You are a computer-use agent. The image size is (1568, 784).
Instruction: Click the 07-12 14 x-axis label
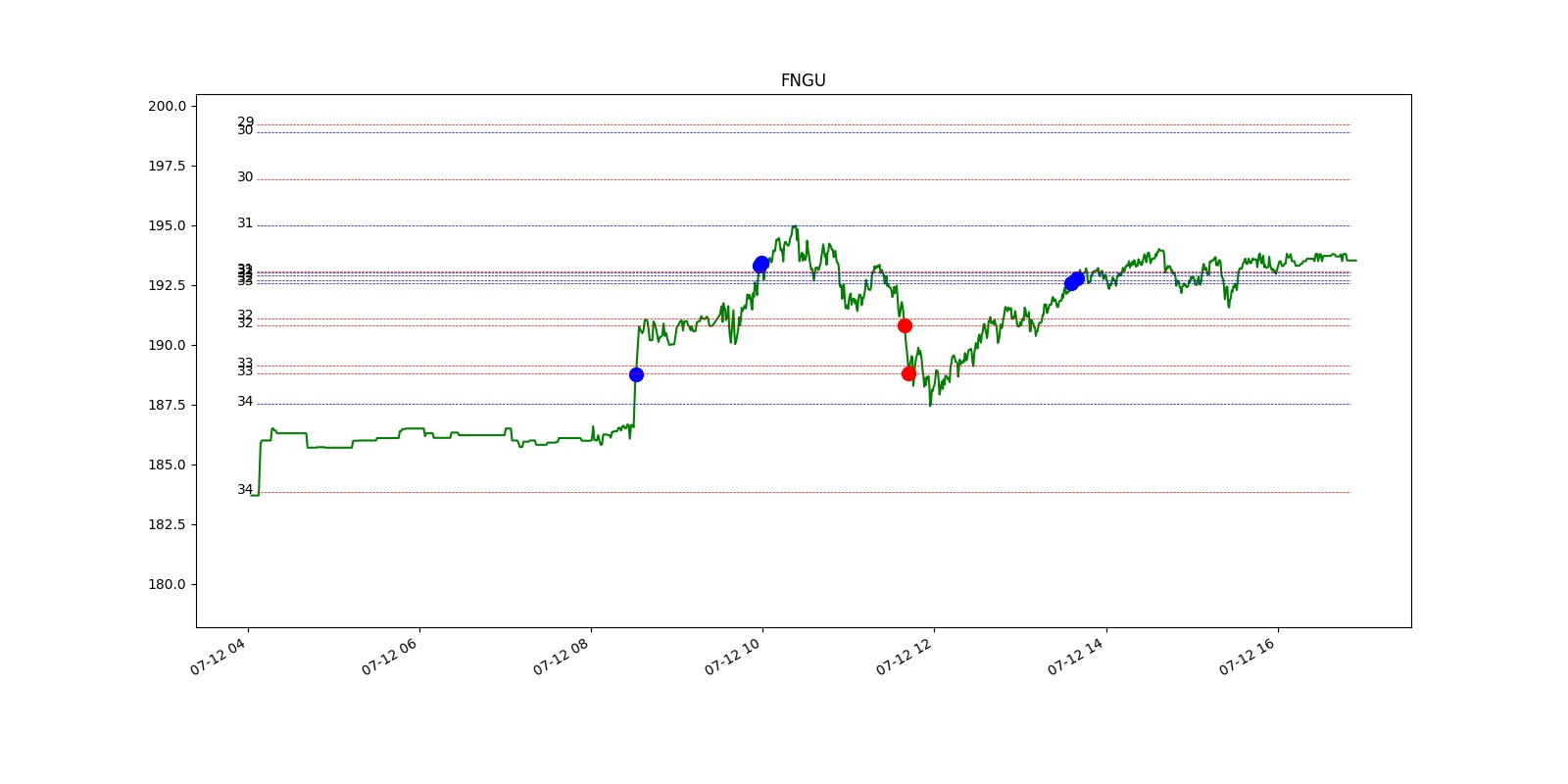click(1077, 656)
